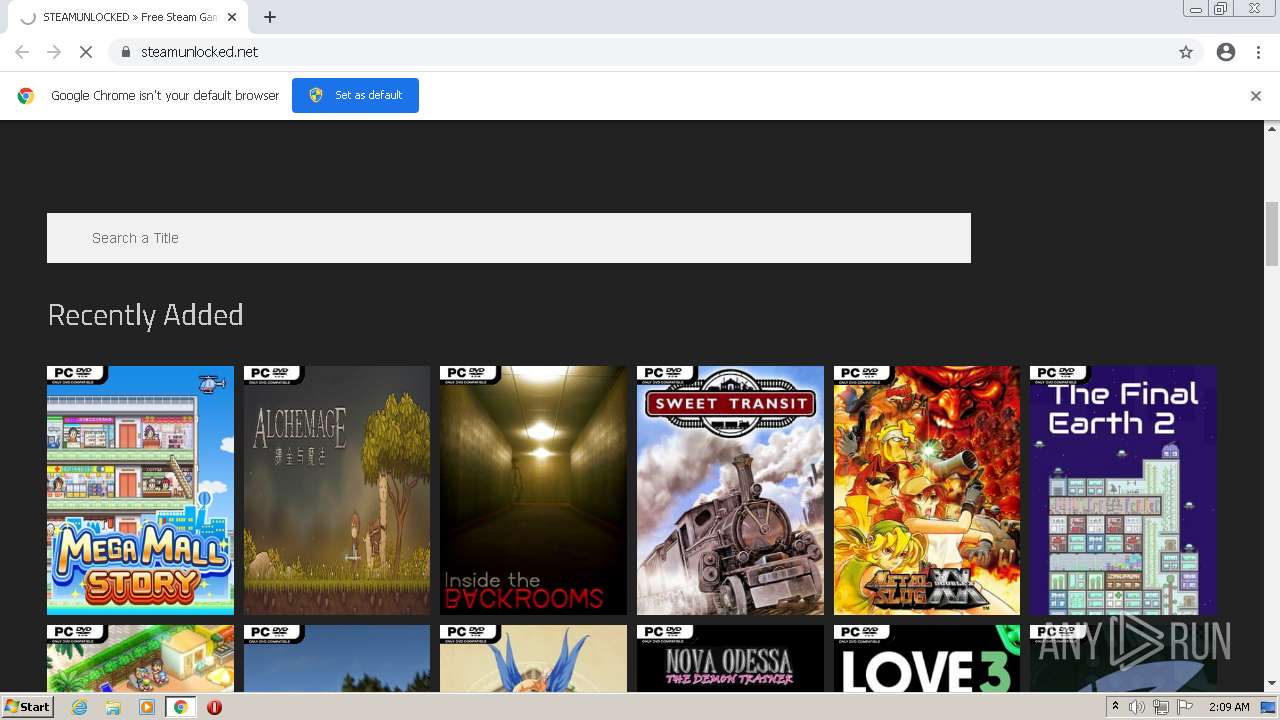This screenshot has width=1280, height=720.
Task: Go back to previous page
Action: point(22,52)
